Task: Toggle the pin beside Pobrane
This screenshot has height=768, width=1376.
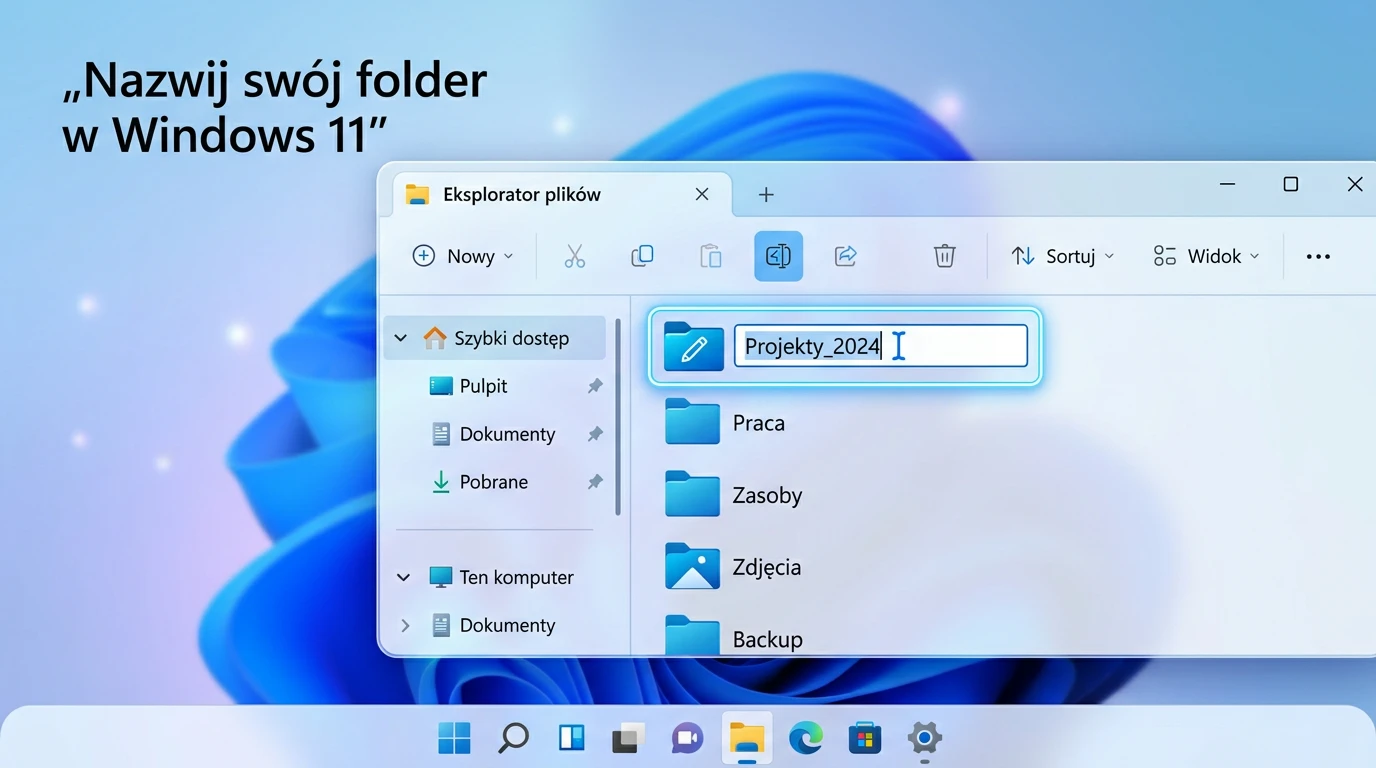Action: [595, 482]
